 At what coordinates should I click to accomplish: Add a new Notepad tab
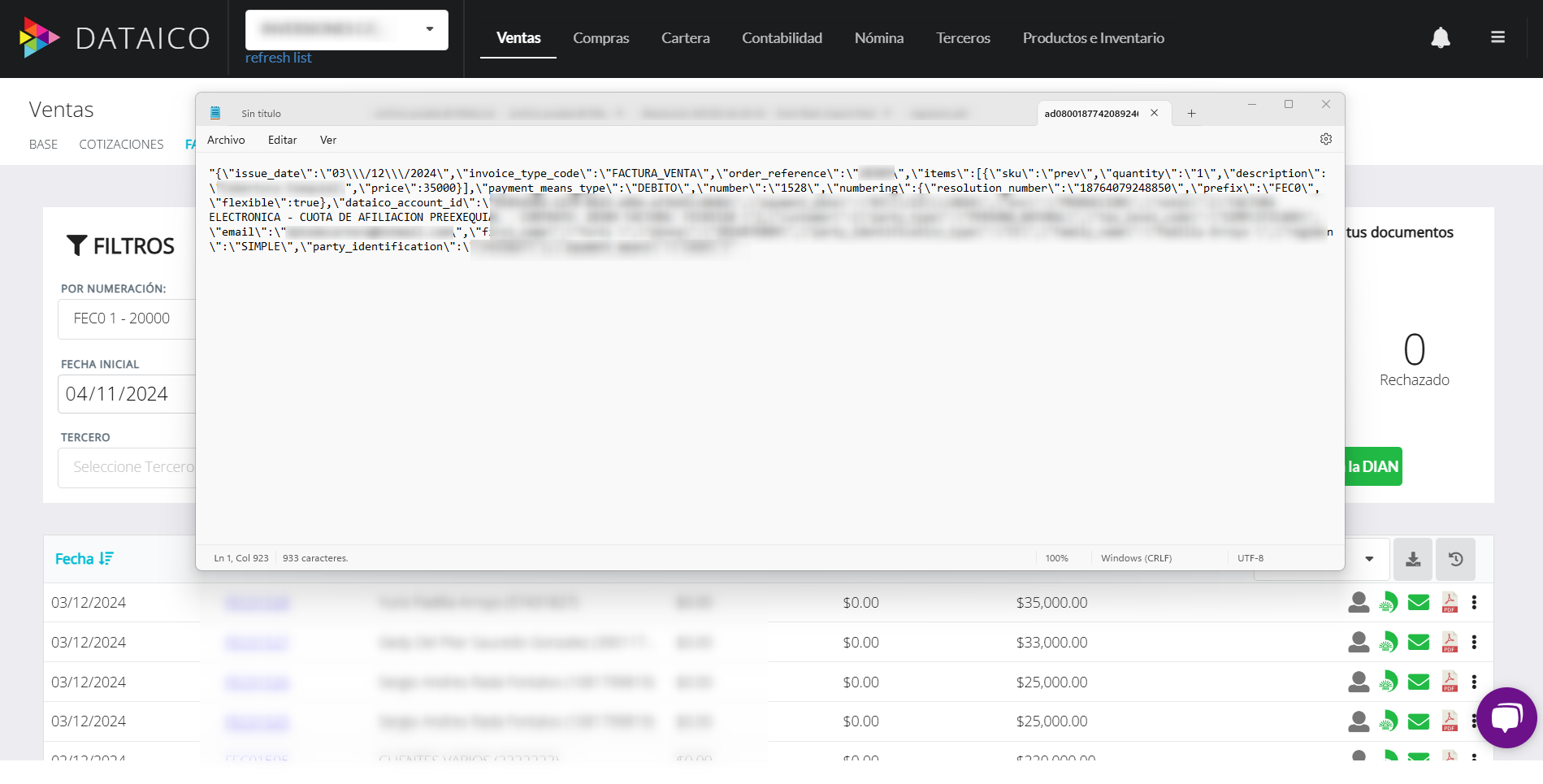pyautogui.click(x=1191, y=114)
